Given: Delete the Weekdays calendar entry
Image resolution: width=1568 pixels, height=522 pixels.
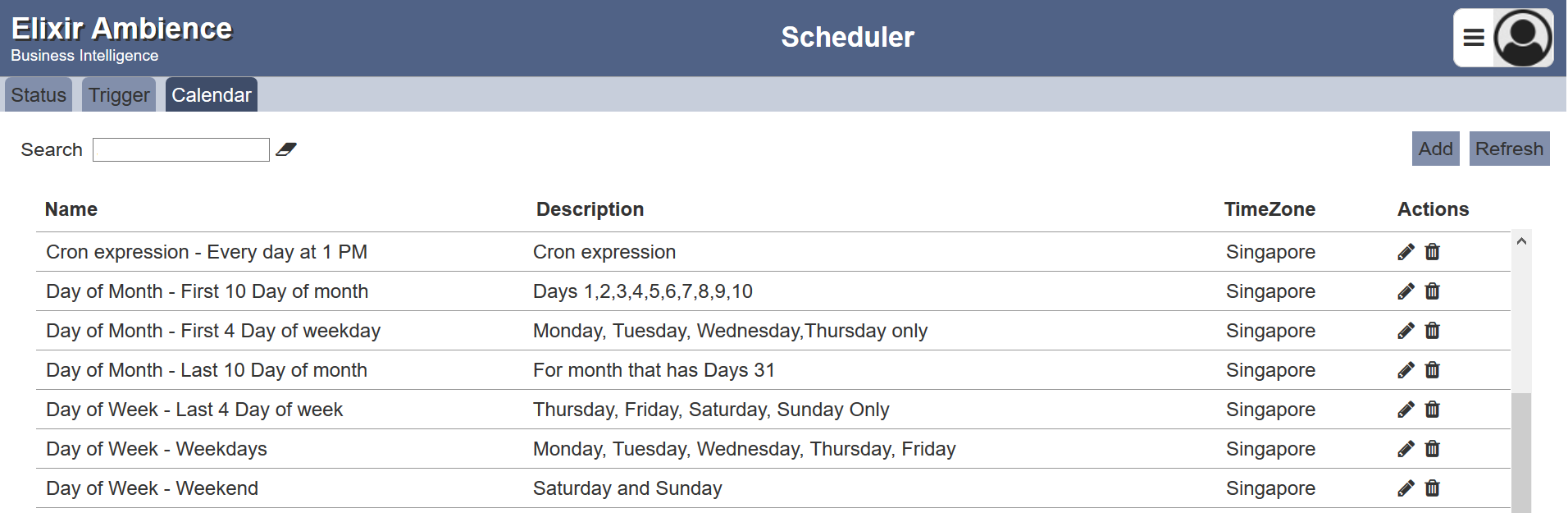Looking at the screenshot, I should click(x=1432, y=449).
